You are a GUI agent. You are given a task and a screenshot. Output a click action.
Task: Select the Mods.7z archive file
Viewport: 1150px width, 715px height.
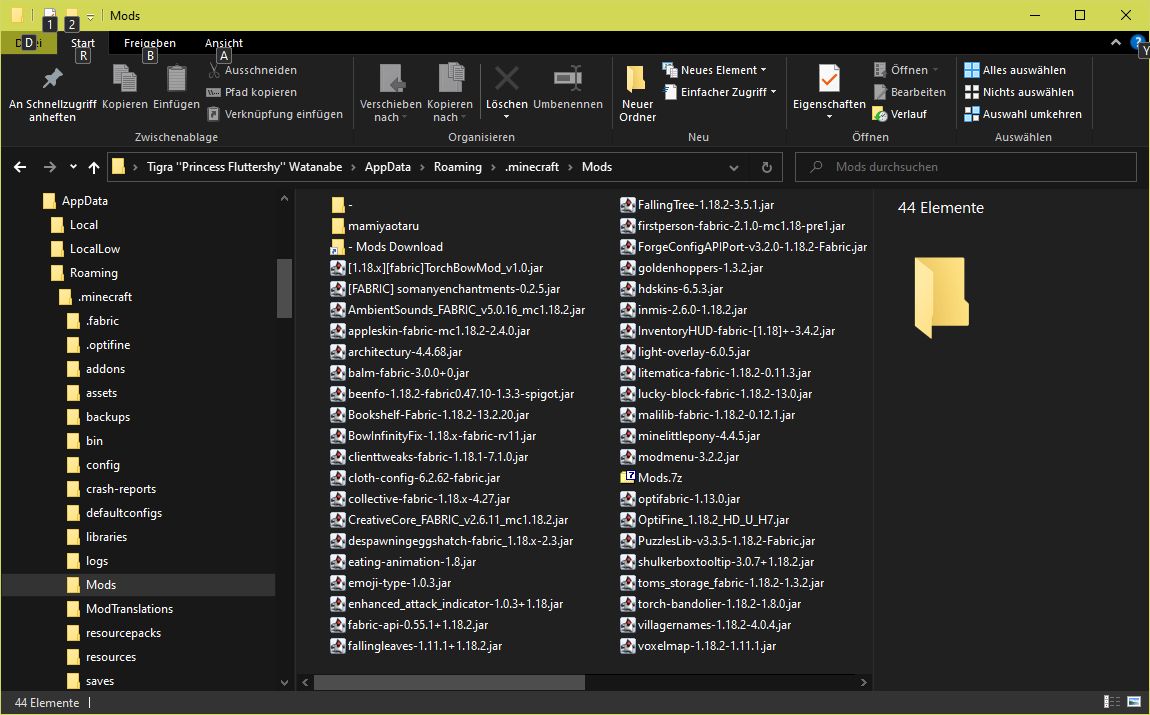(651, 477)
